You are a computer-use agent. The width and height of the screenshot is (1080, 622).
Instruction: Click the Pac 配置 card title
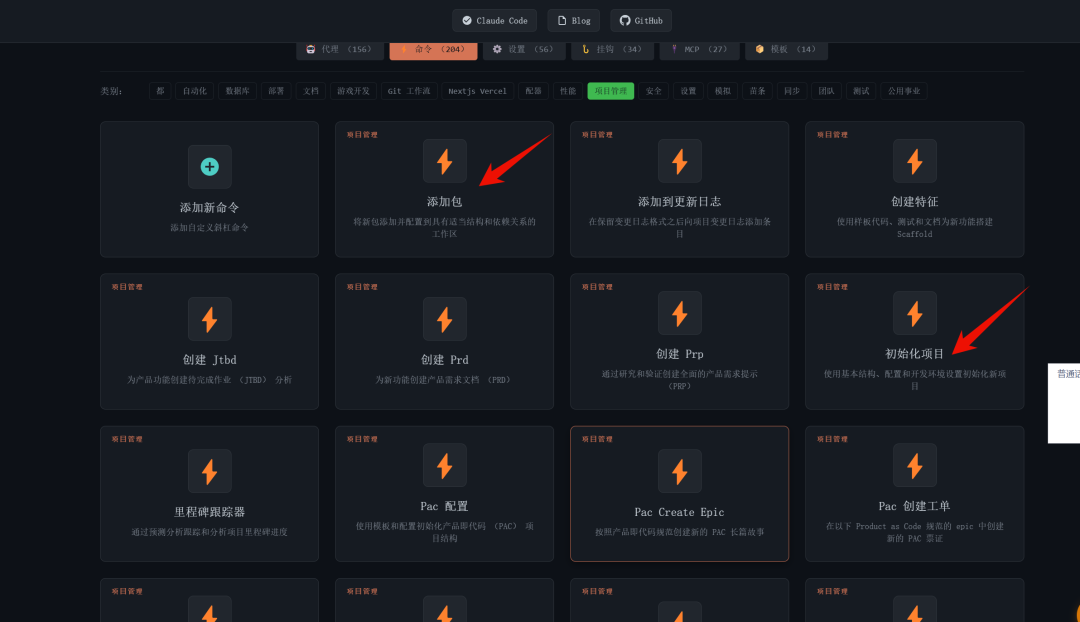(x=445, y=506)
